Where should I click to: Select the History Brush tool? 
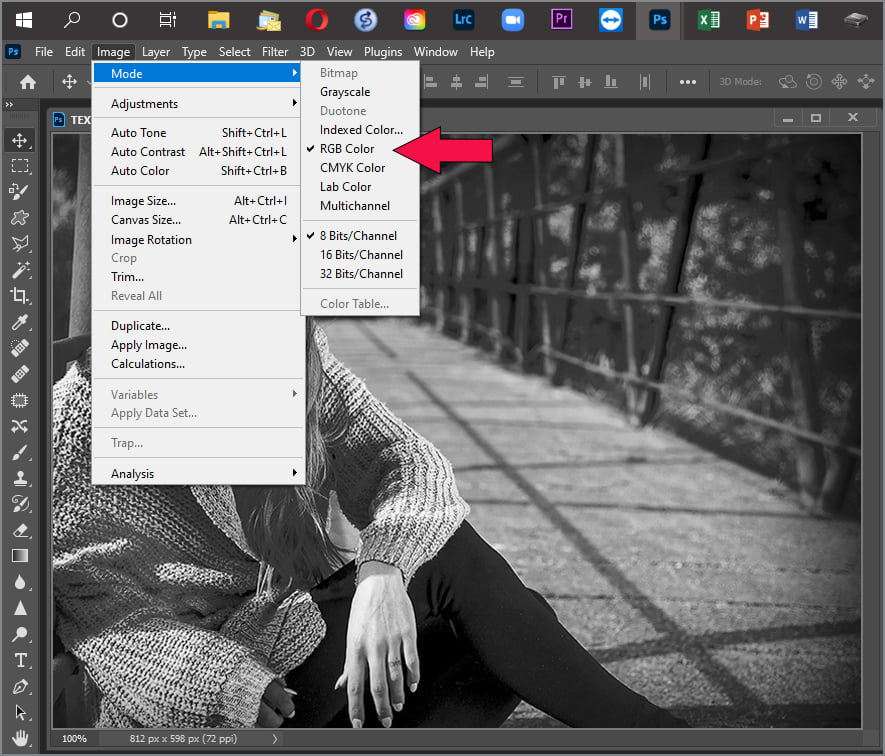pyautogui.click(x=20, y=504)
